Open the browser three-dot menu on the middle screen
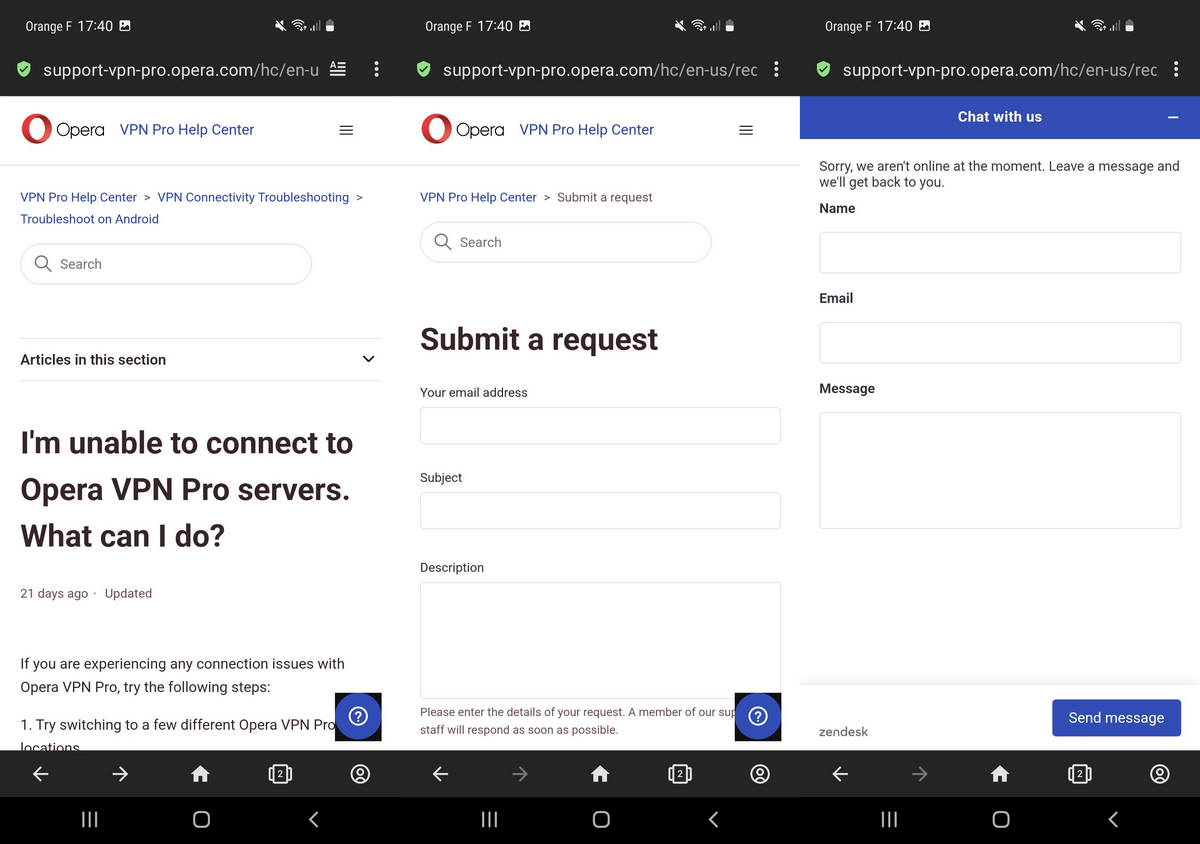Image resolution: width=1200 pixels, height=844 pixels. [x=776, y=69]
